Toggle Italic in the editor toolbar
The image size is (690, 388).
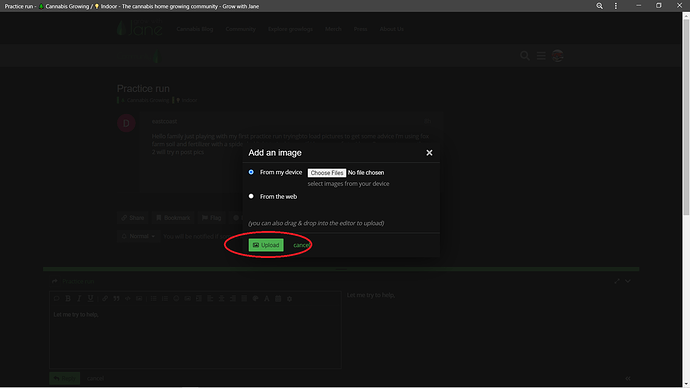tap(79, 298)
